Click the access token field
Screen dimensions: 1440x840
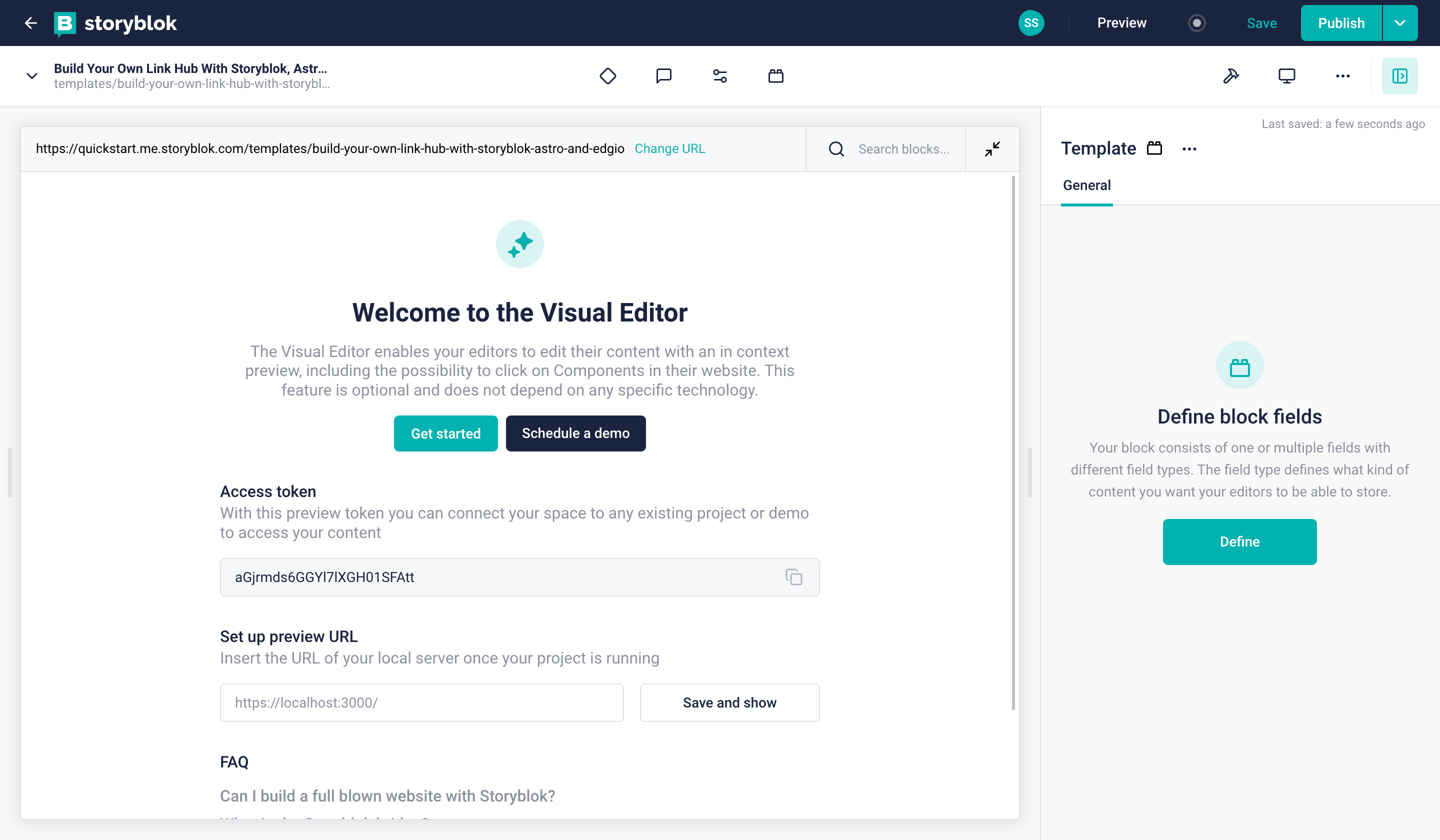tap(519, 576)
